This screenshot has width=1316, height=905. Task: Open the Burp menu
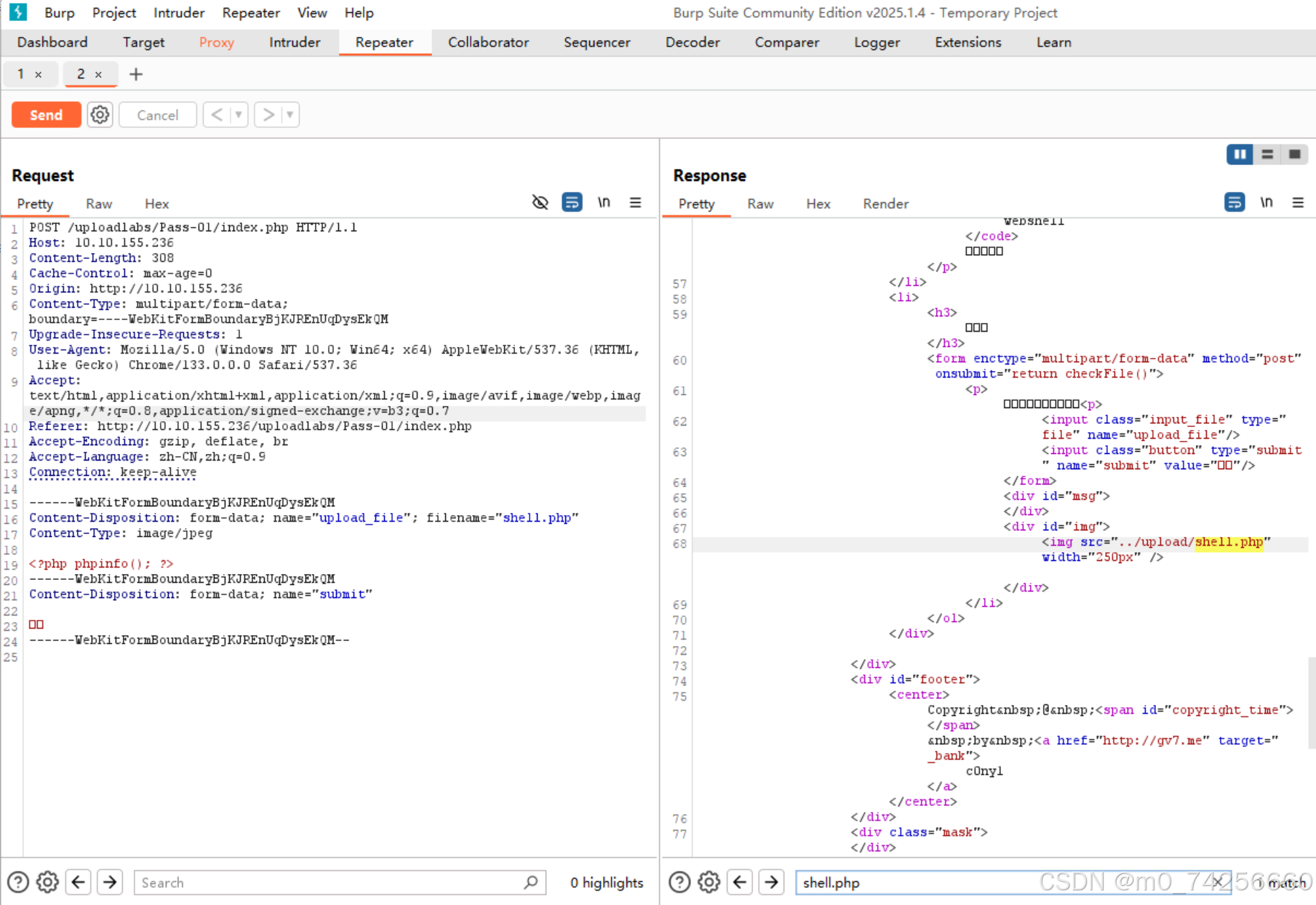60,12
